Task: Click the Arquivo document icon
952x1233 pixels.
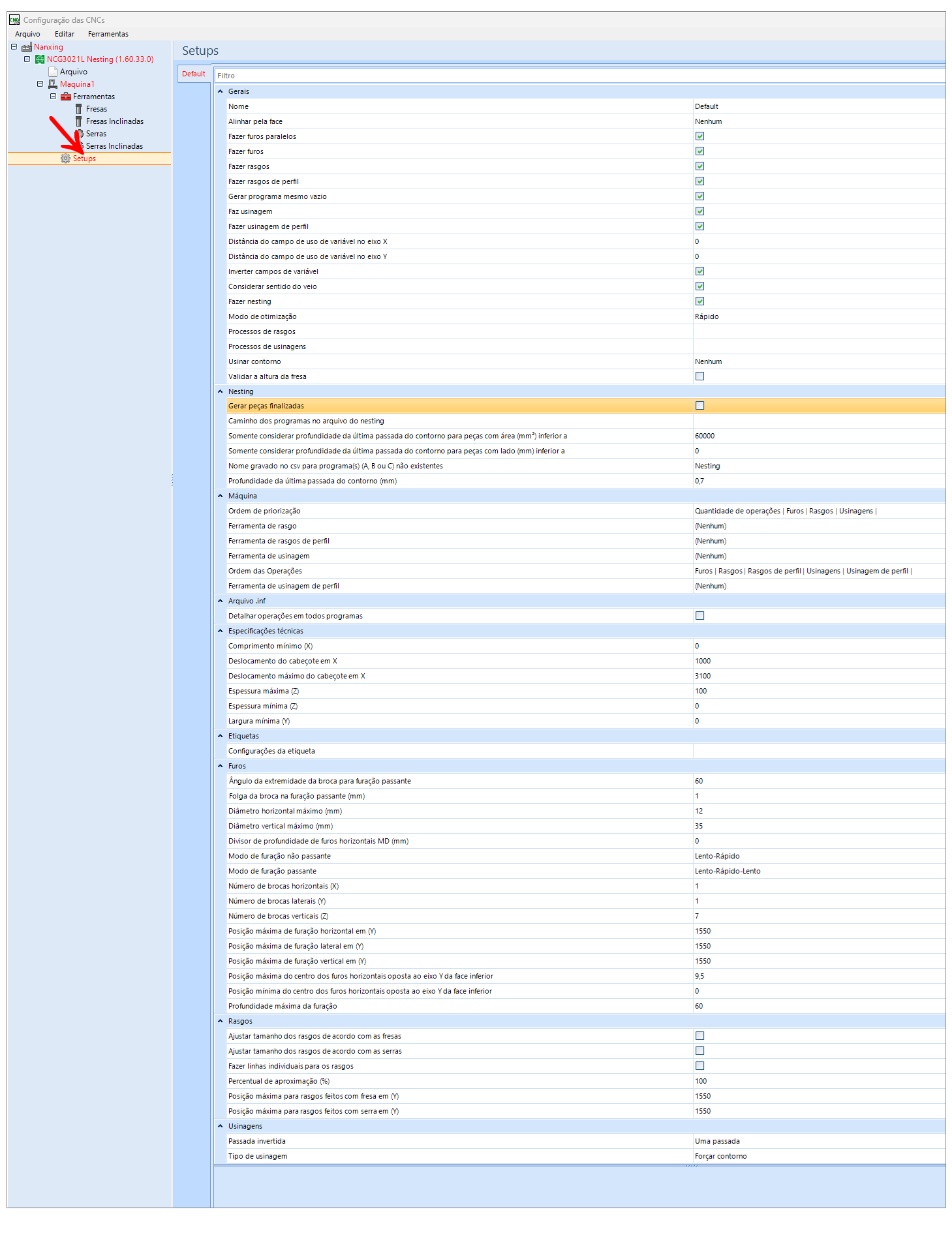Action: pos(53,72)
